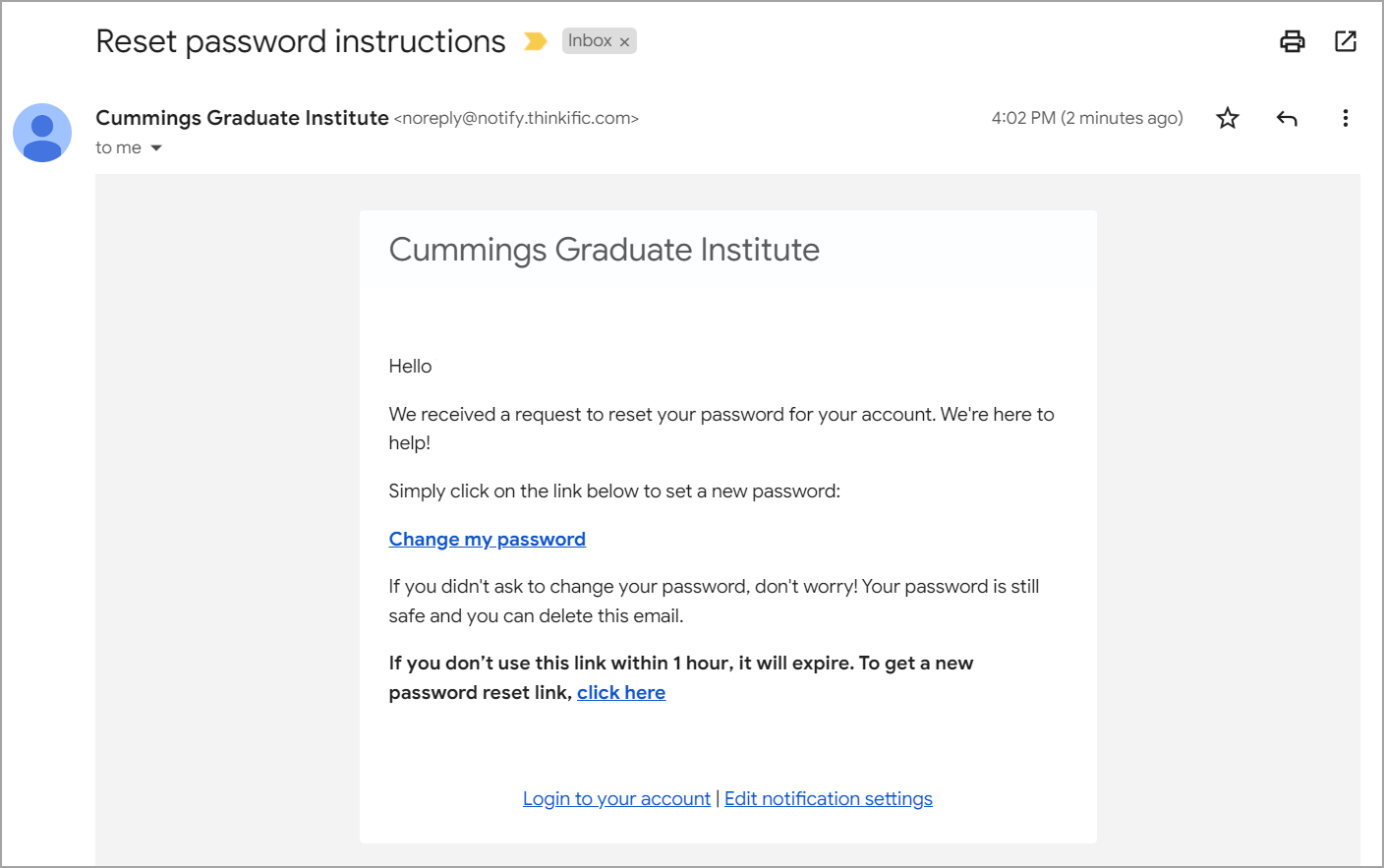
Task: Open 'Edit notification settings' link
Action: (x=828, y=798)
